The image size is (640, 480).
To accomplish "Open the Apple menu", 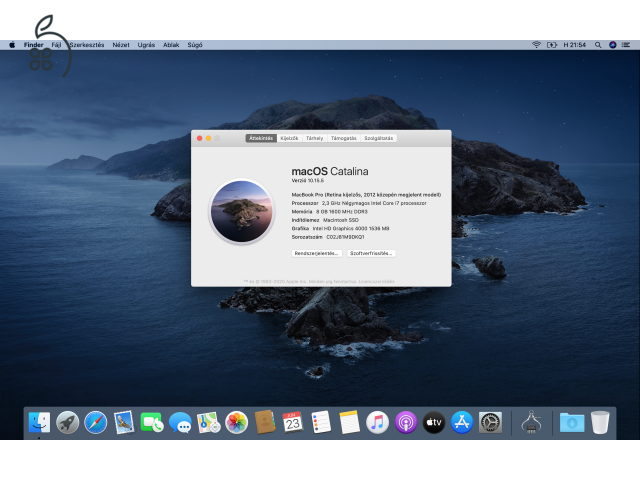I will click(12, 45).
